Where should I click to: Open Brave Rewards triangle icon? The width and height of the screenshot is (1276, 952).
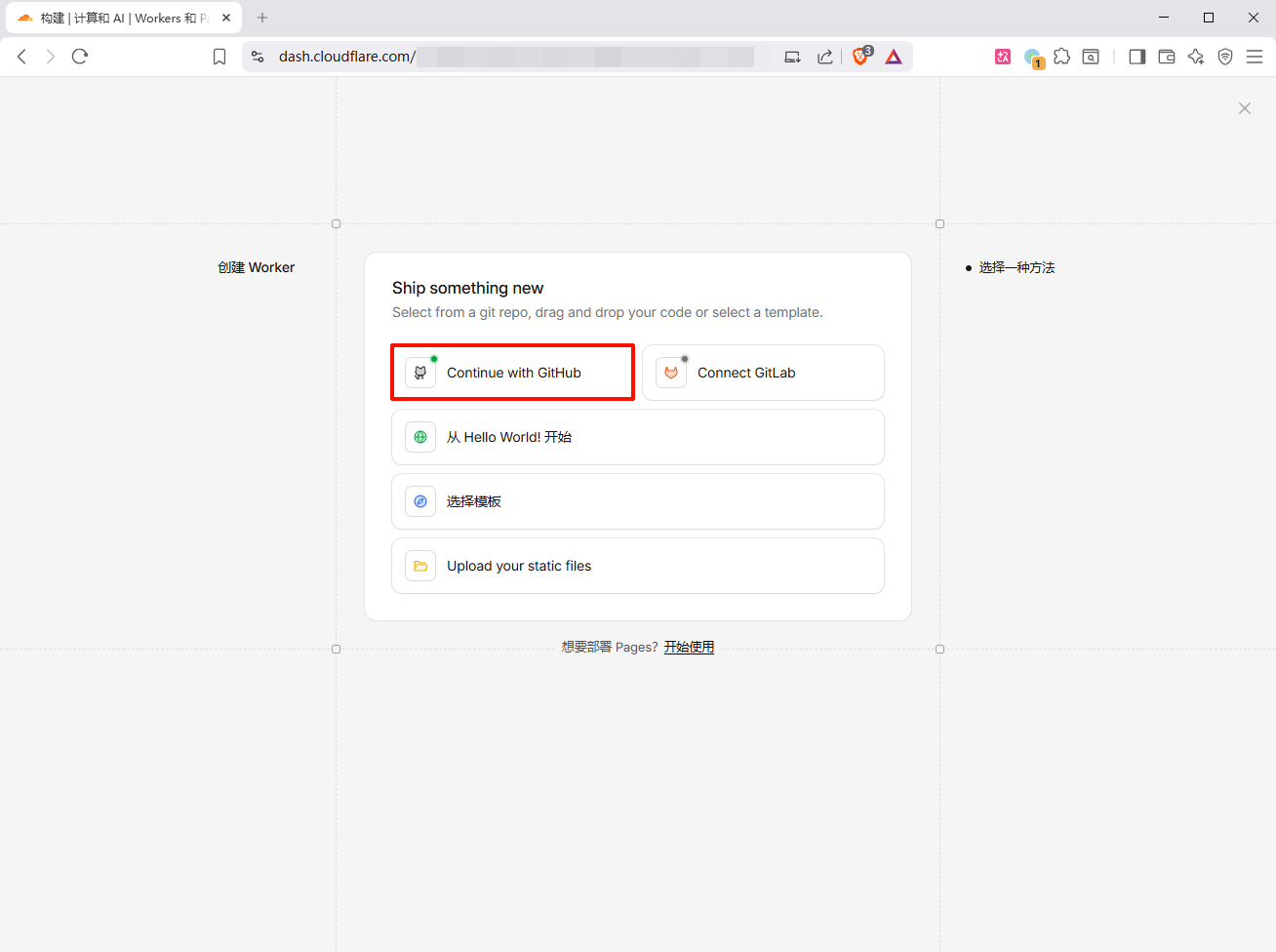coord(894,57)
